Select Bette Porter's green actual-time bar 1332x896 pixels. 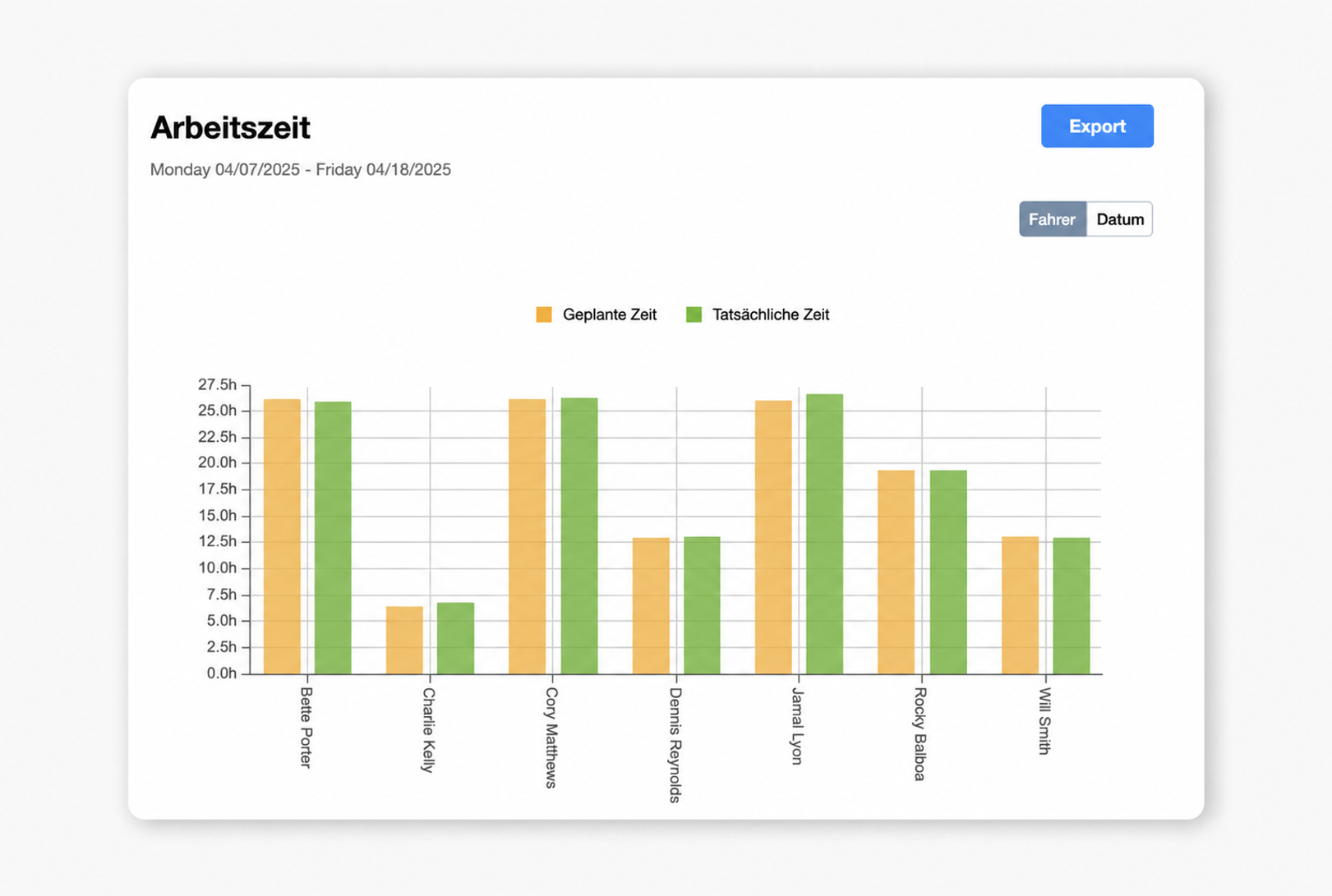coord(333,538)
